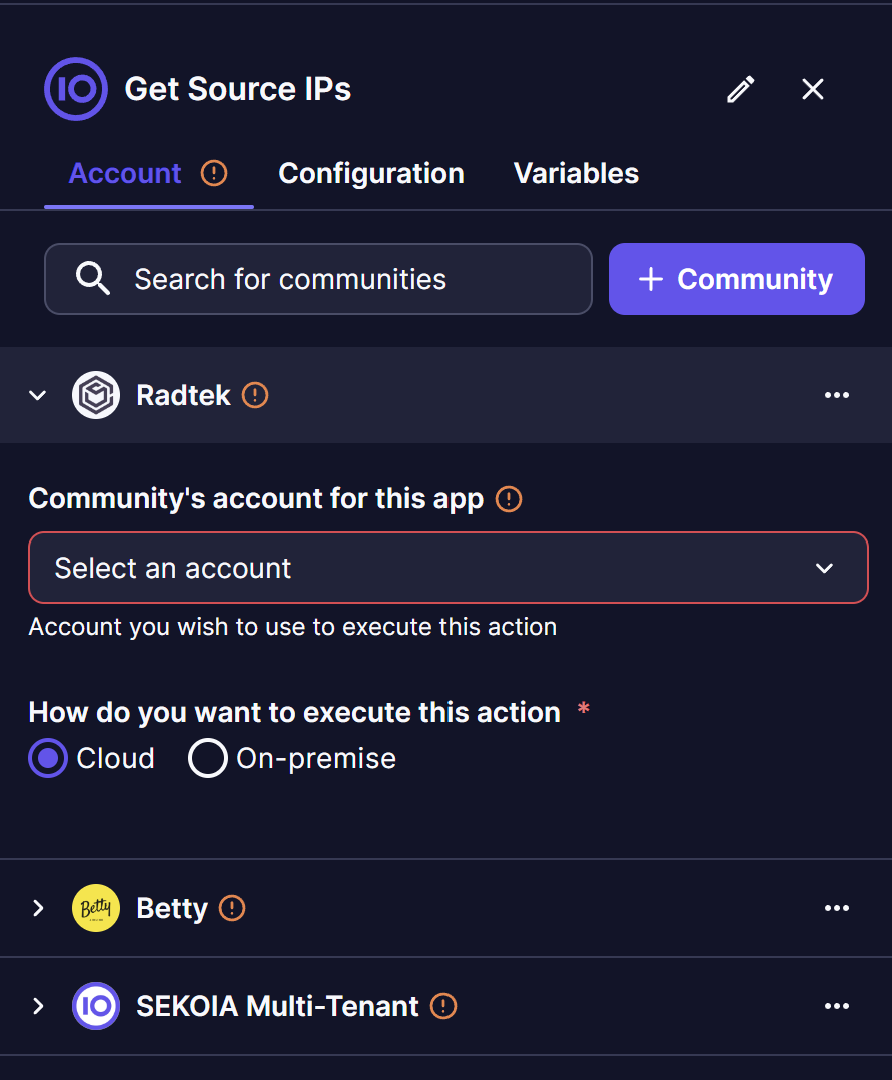Screen dimensions: 892x1080
Task: Expand the SEKOIA Multi-Tenant section
Action: pyautogui.click(x=38, y=1006)
